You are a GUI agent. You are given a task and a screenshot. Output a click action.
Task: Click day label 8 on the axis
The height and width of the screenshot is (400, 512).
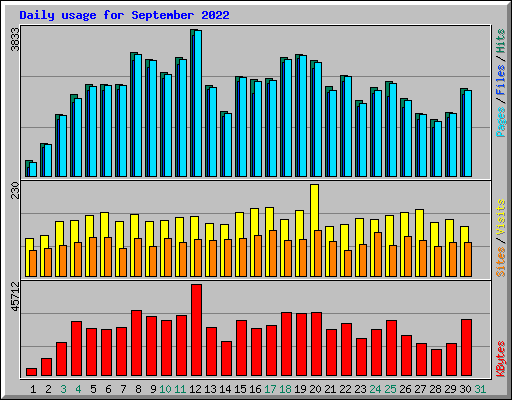[x=138, y=389]
